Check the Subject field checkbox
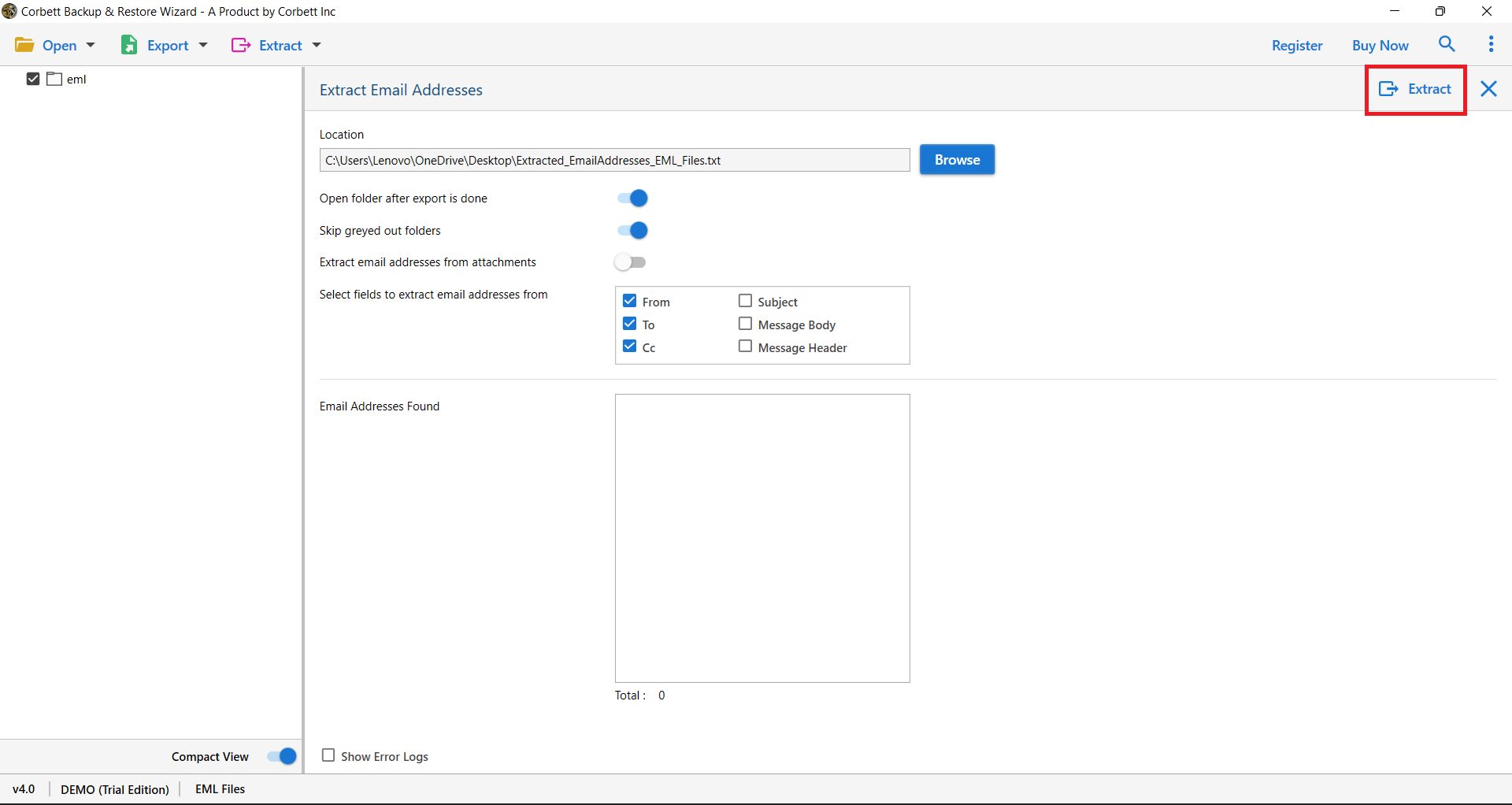This screenshot has height=805, width=1512. click(745, 301)
